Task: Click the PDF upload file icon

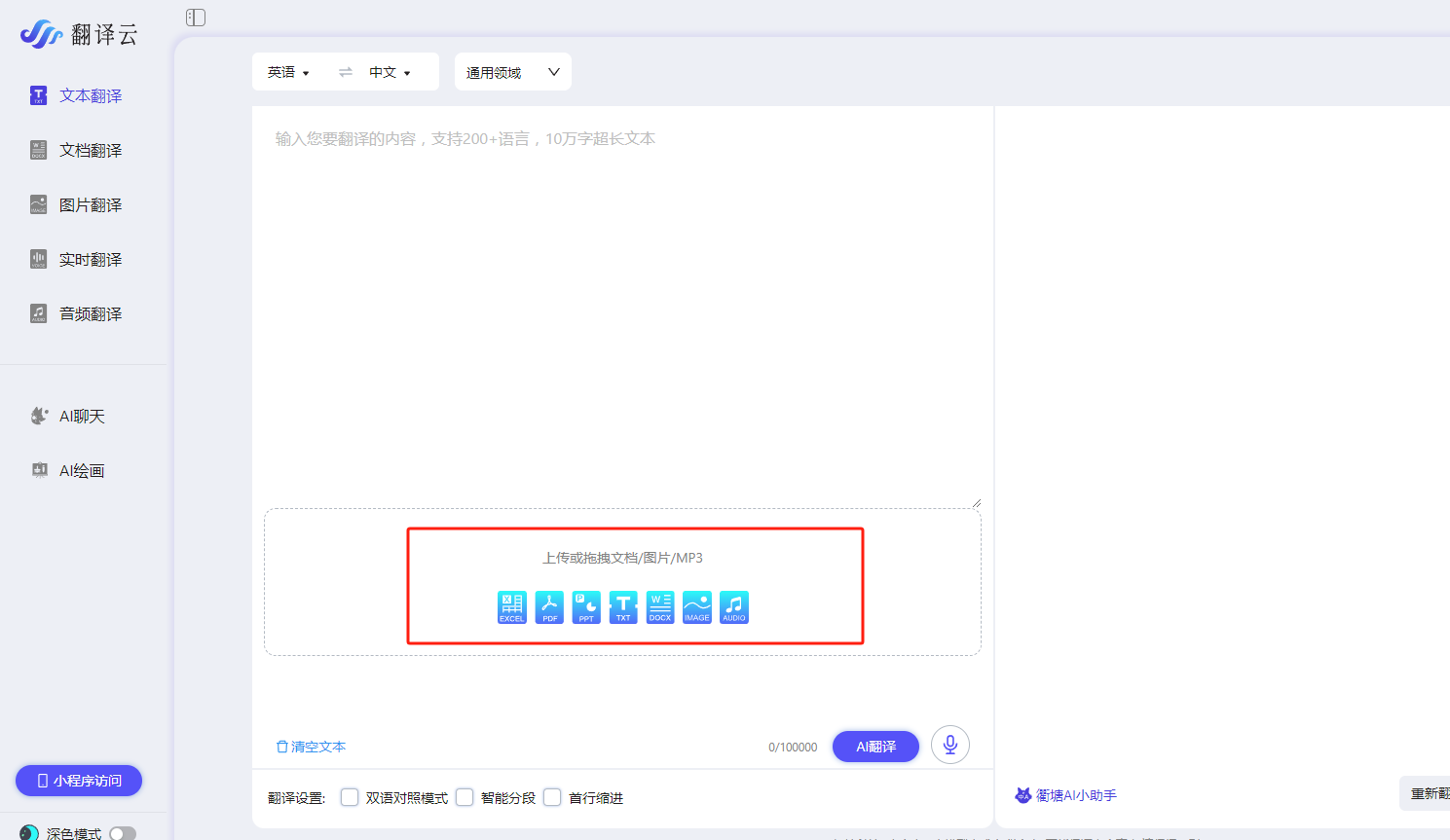Action: 549,606
